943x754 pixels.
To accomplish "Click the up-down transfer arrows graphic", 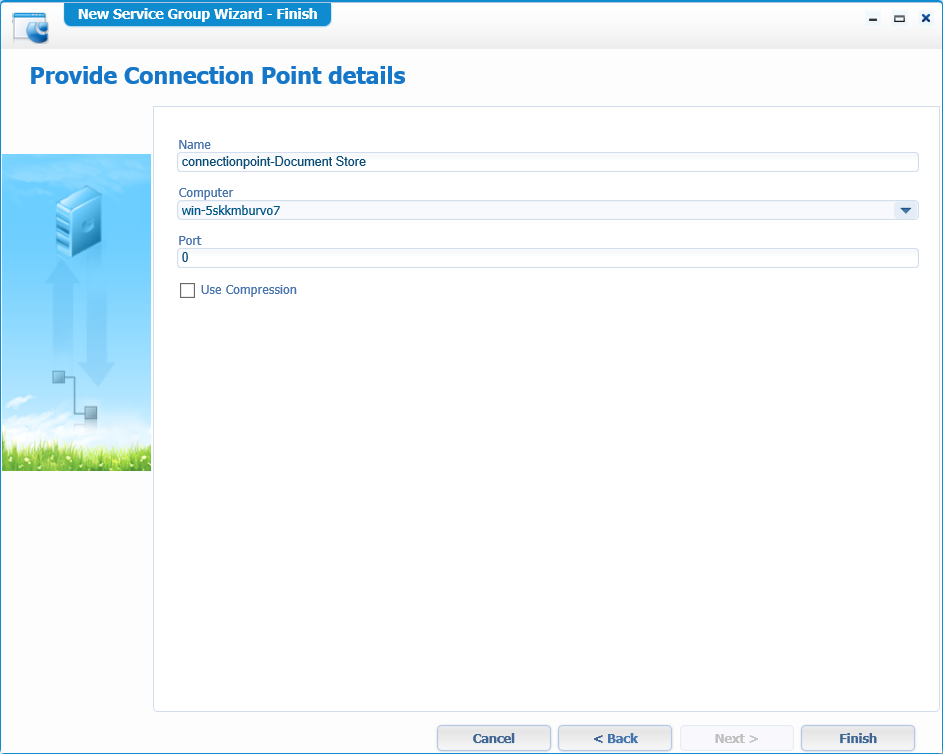I will click(79, 320).
